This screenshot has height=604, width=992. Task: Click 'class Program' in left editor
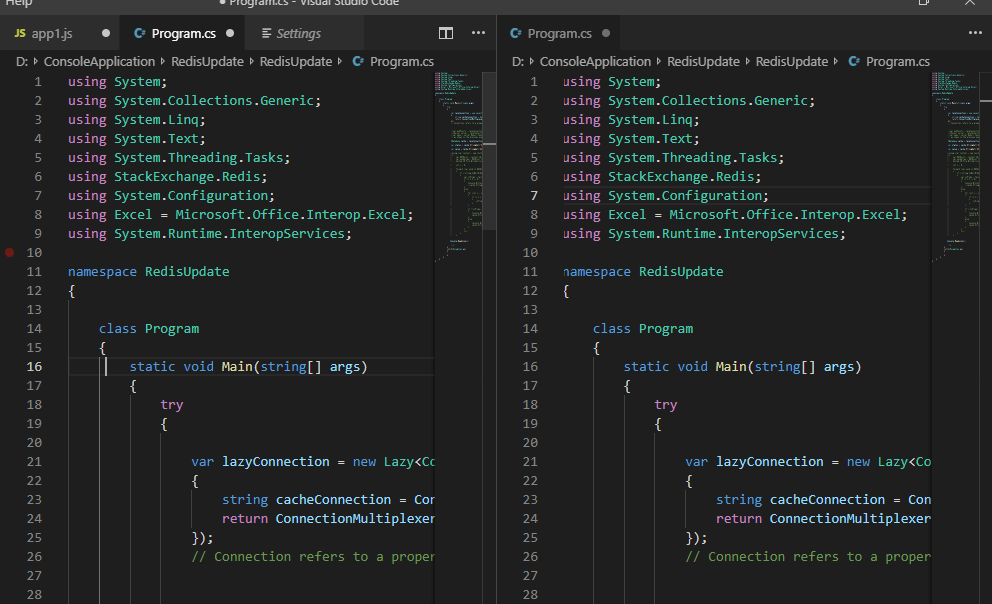(x=149, y=328)
